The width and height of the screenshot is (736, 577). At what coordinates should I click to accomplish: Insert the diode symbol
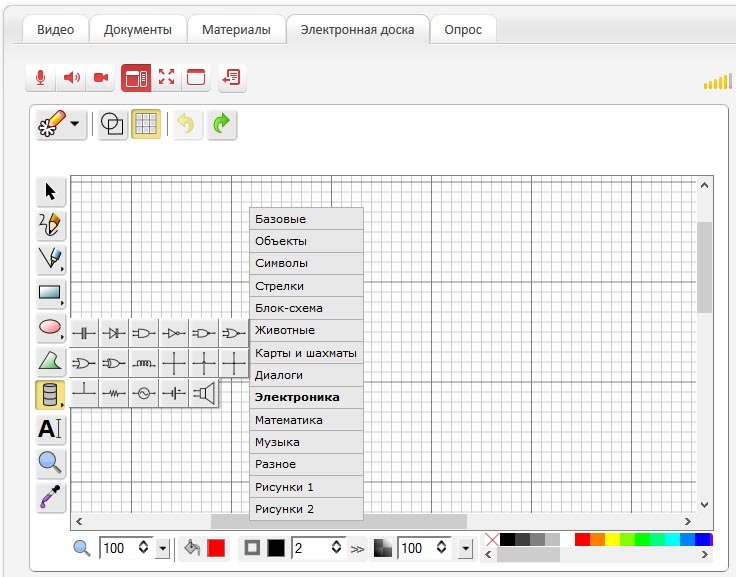[x=114, y=333]
